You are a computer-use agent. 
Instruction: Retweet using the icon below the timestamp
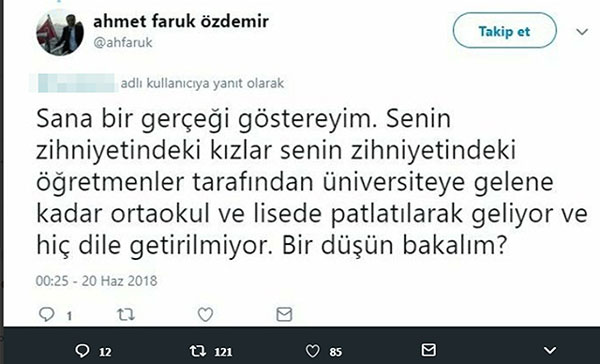126,315
